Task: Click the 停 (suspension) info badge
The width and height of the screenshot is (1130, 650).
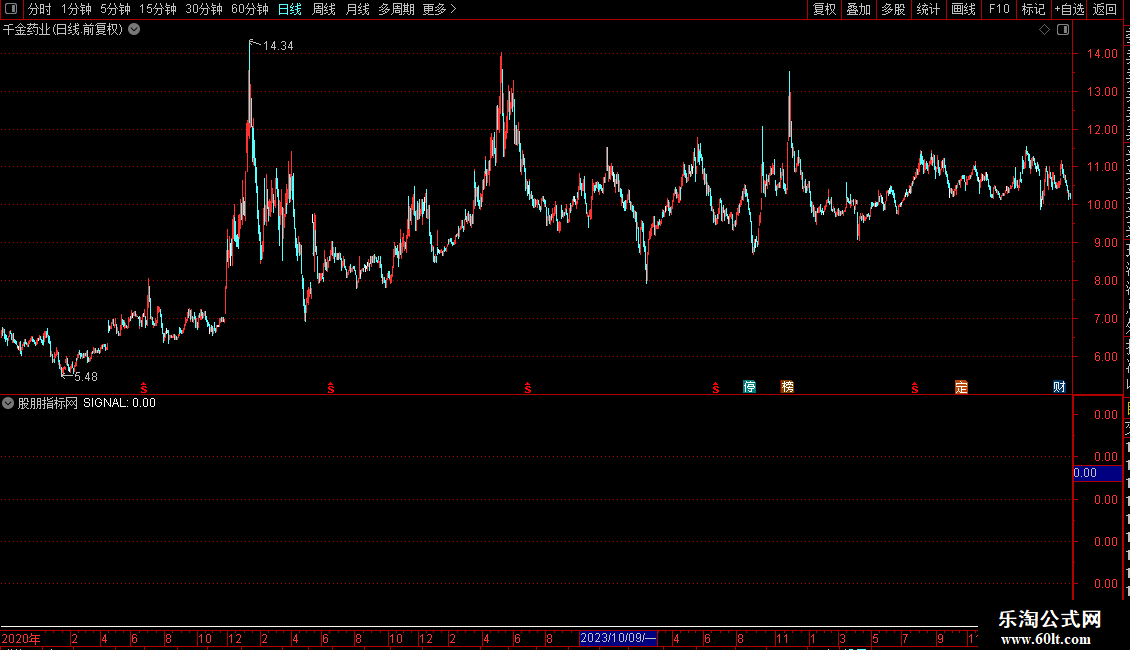Action: 749,387
